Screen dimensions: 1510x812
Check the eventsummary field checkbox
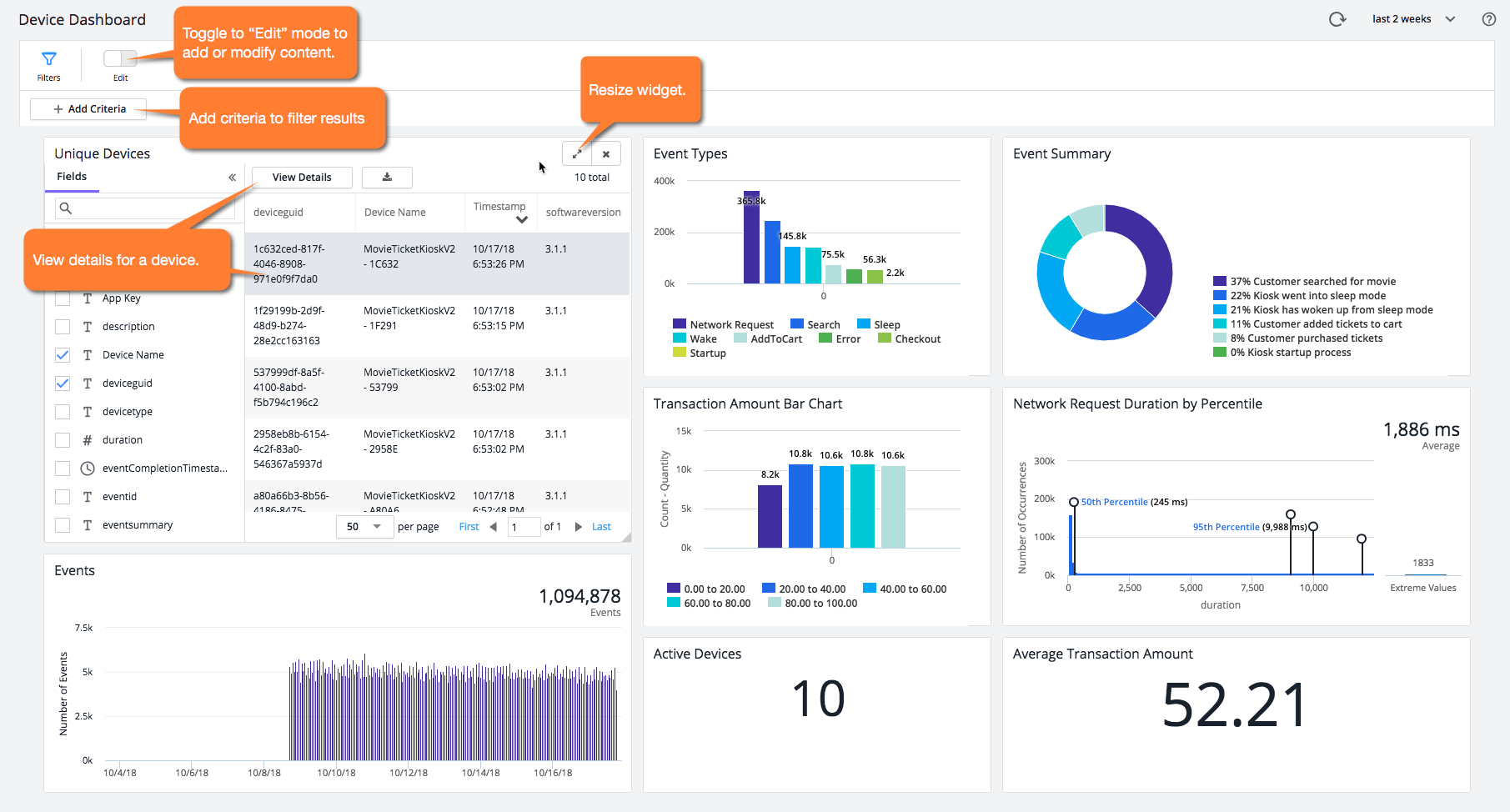63,525
